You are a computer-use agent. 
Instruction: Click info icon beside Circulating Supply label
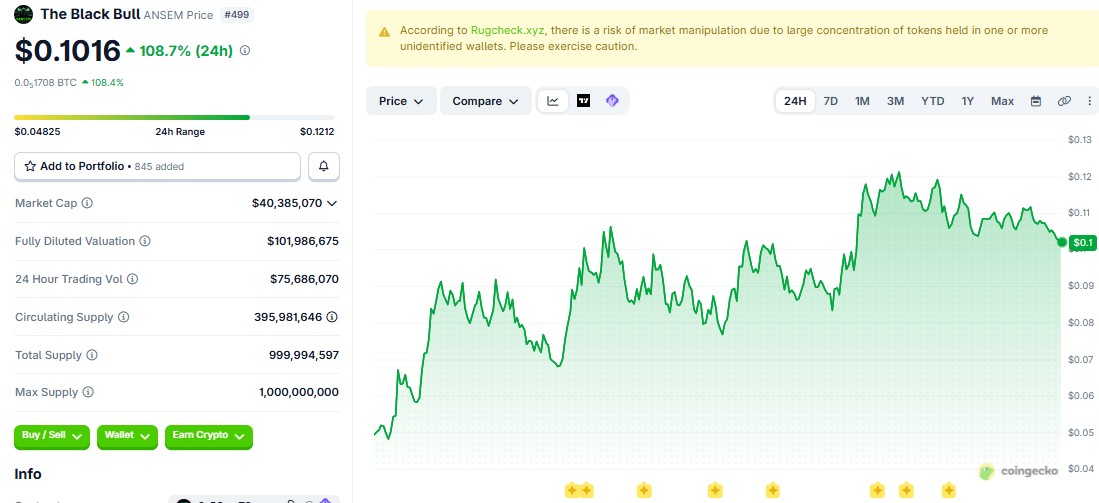(123, 317)
